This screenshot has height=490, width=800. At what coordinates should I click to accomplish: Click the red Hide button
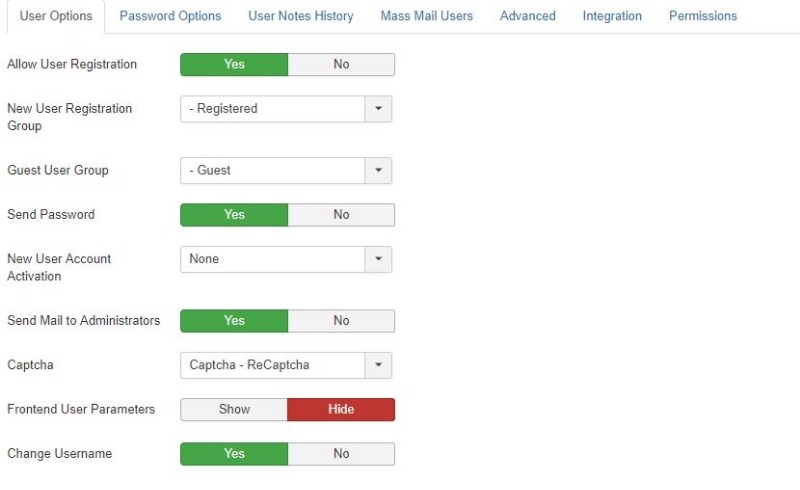[x=341, y=409]
